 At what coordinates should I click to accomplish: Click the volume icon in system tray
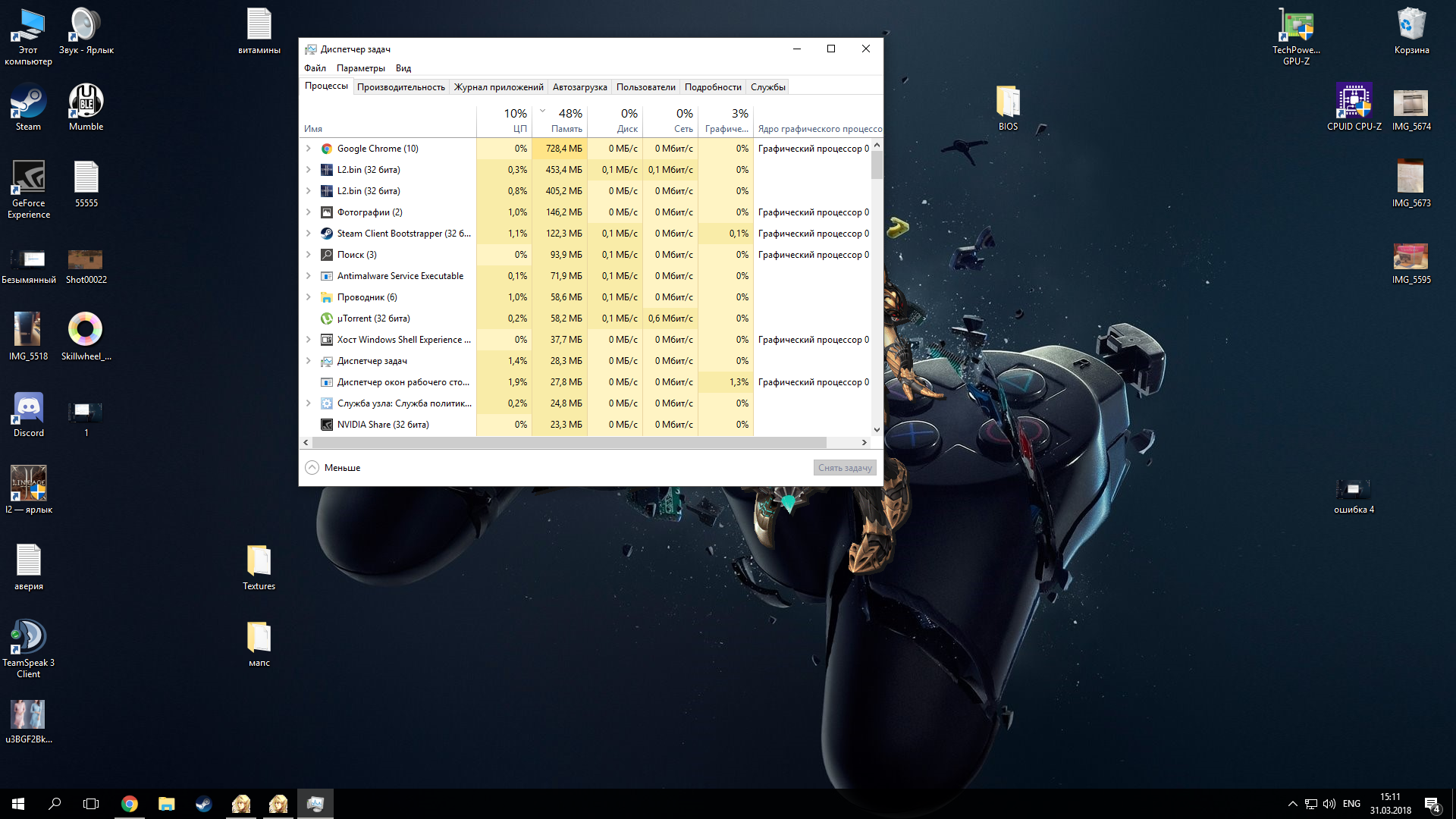(1329, 804)
